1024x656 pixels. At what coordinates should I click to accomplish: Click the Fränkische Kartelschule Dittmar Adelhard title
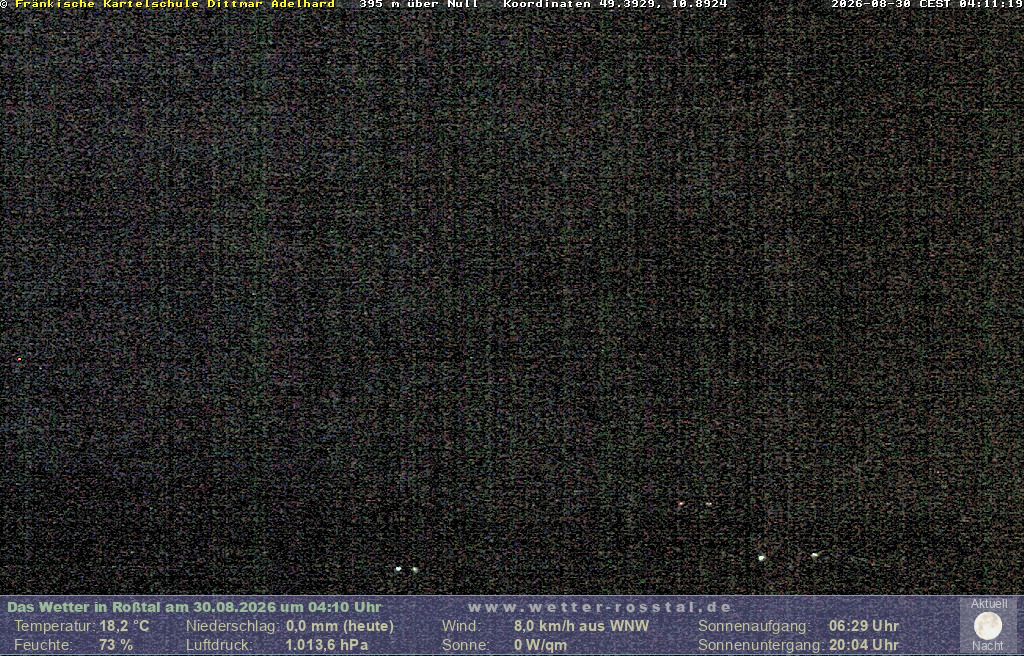pos(175,4)
